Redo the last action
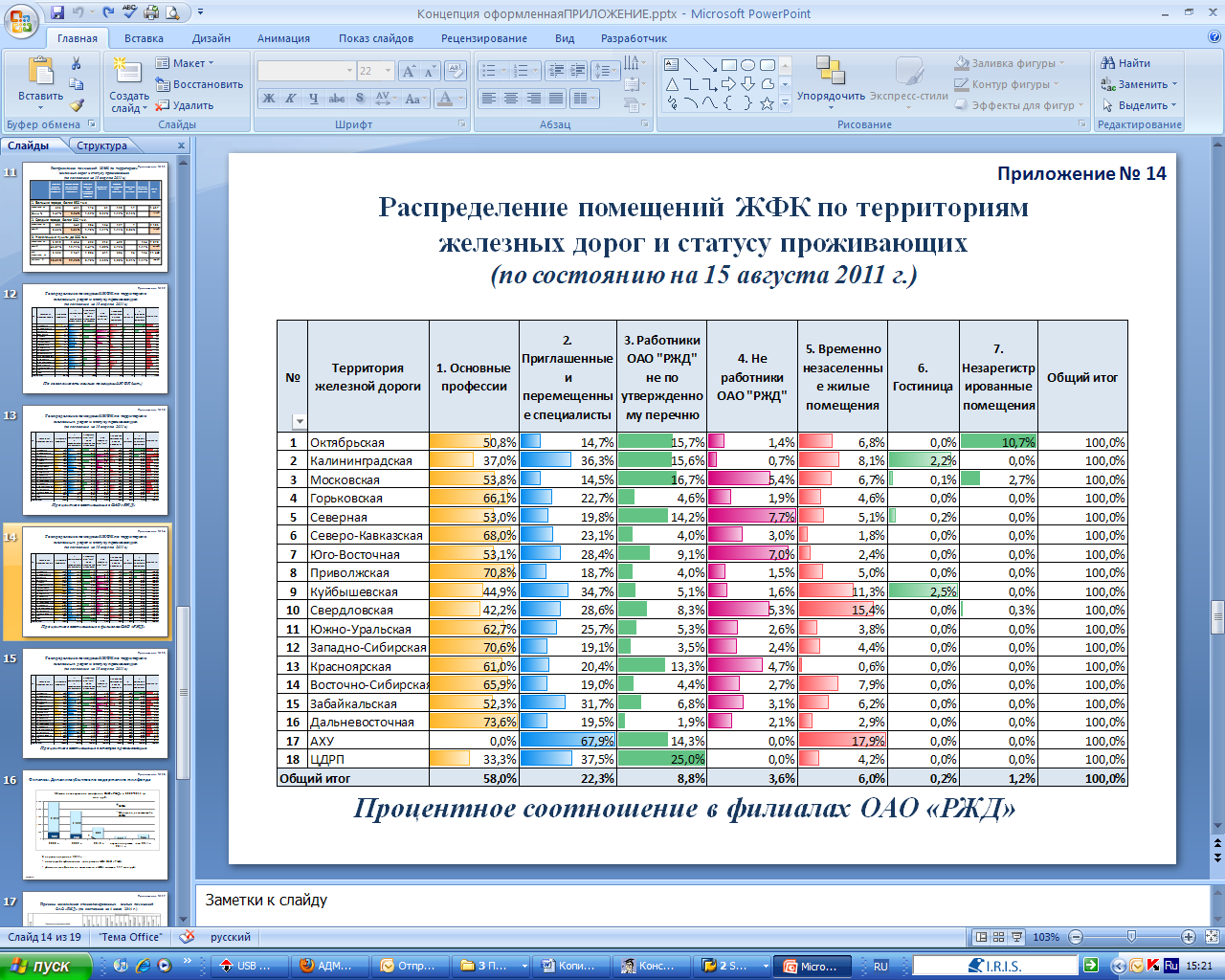Image resolution: width=1225 pixels, height=980 pixels. tap(108, 13)
